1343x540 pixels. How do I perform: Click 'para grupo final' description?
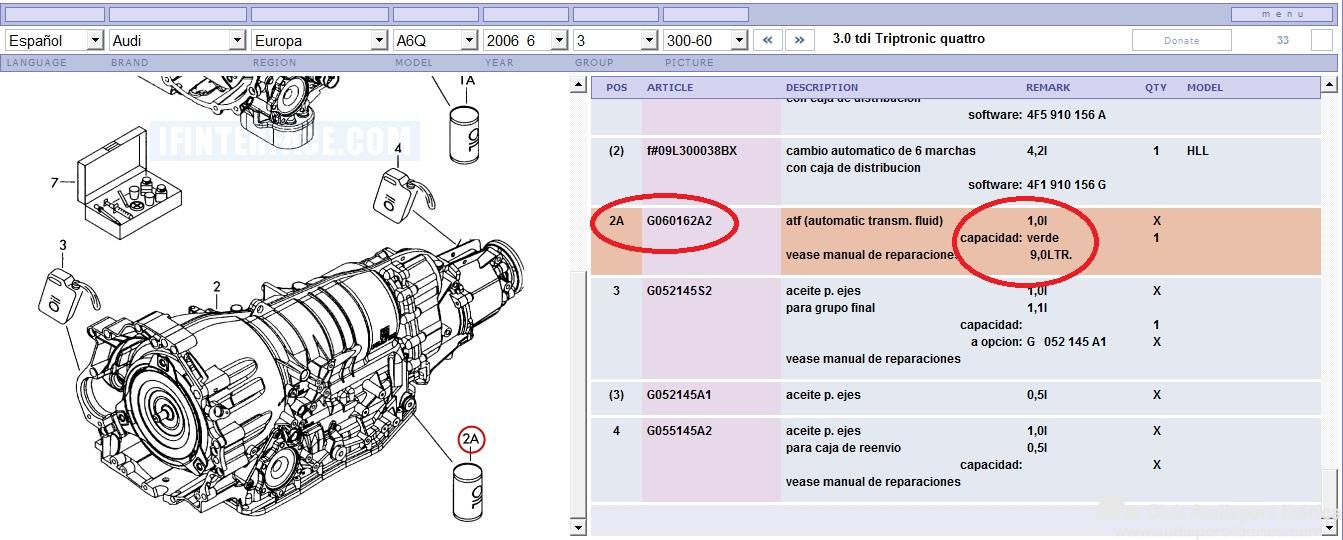tap(830, 307)
